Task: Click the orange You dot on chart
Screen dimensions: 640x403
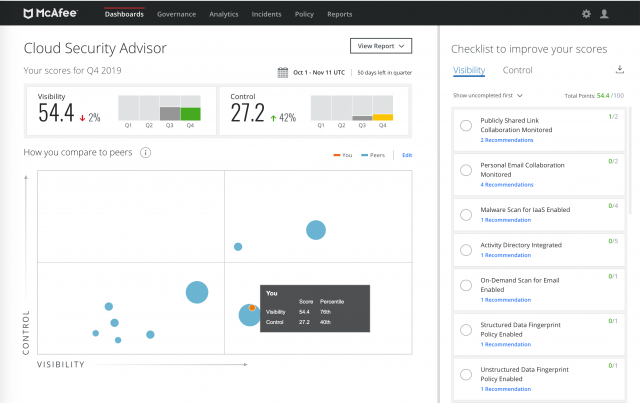Action: pos(252,307)
